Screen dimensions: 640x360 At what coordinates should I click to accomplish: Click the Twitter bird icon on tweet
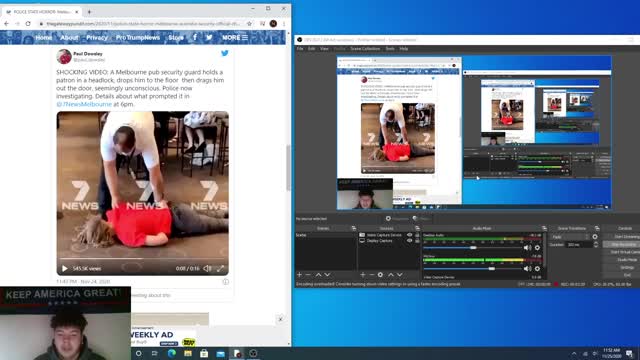[224, 53]
